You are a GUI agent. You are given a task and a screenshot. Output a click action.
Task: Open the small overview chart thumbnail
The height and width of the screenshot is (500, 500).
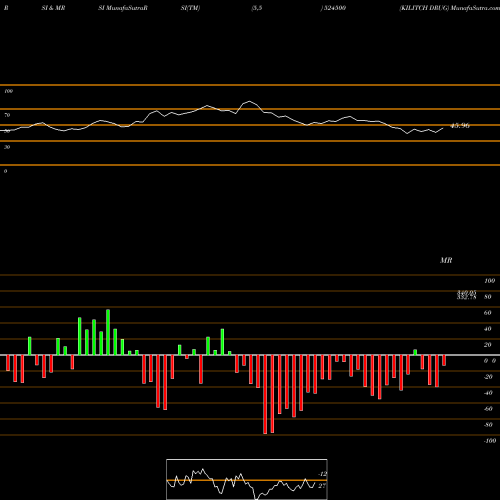[x=247, y=479]
